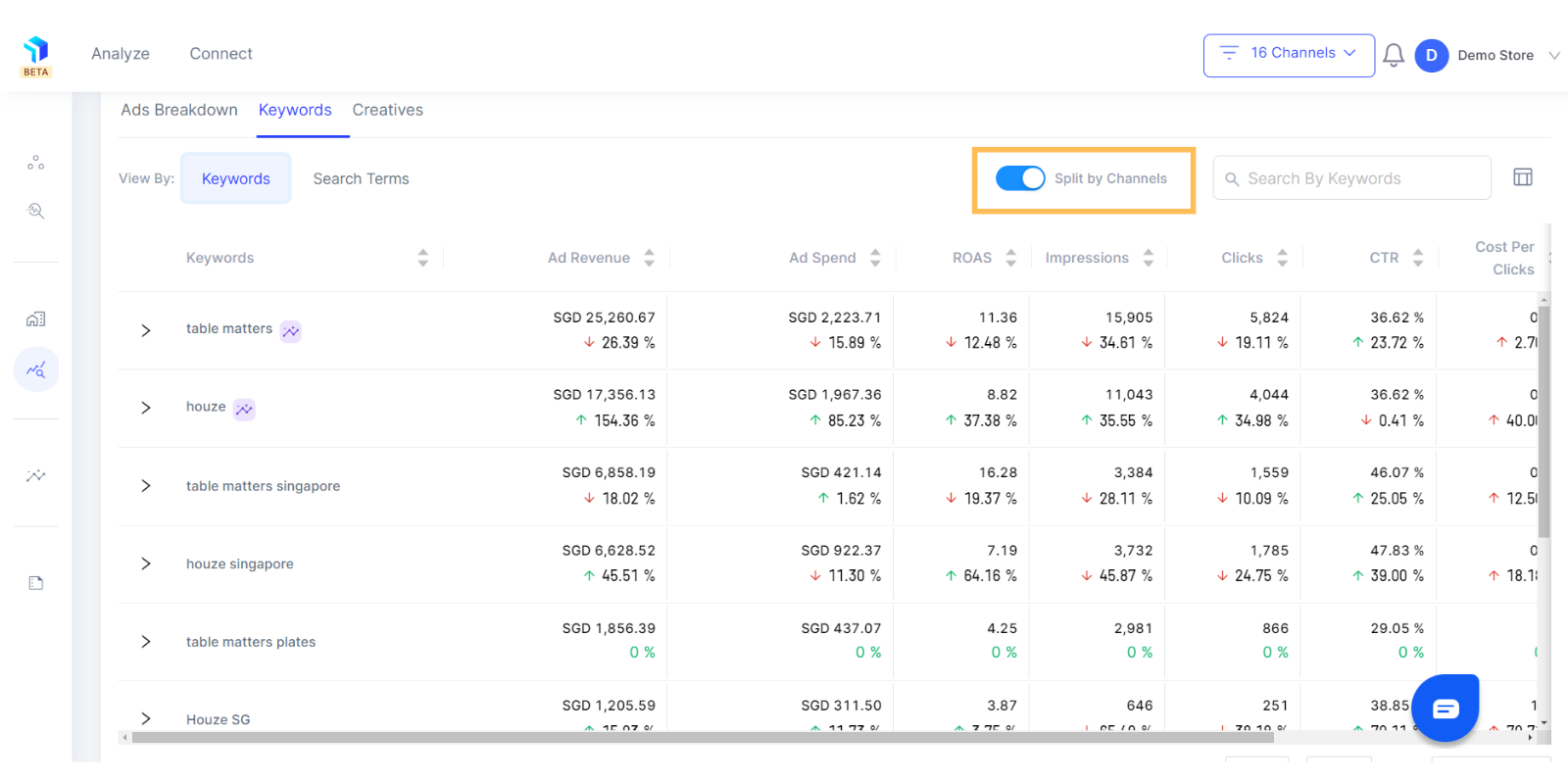The width and height of the screenshot is (1568, 784).
Task: Sort by CTR column arrows
Action: (1417, 258)
